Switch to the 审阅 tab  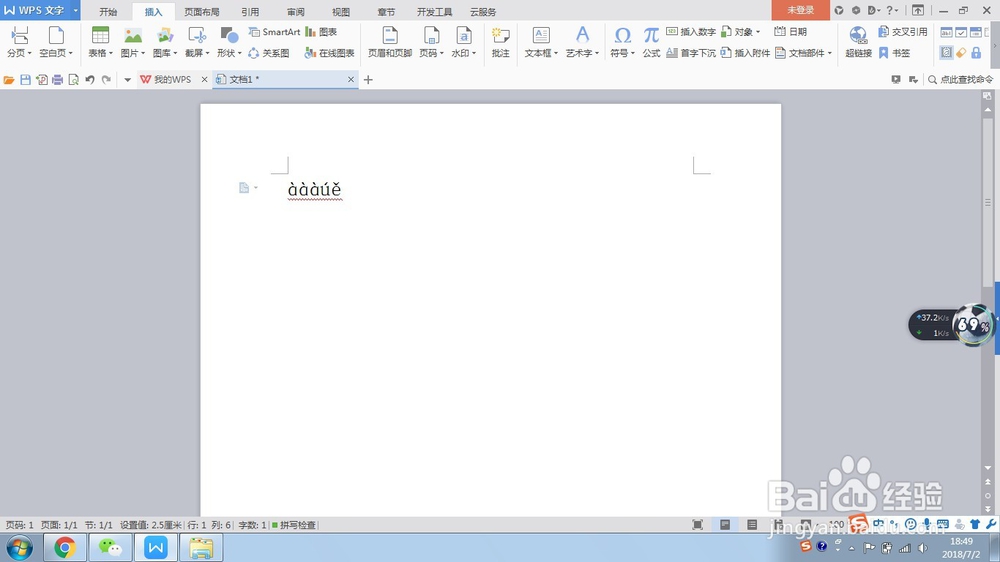coord(295,11)
